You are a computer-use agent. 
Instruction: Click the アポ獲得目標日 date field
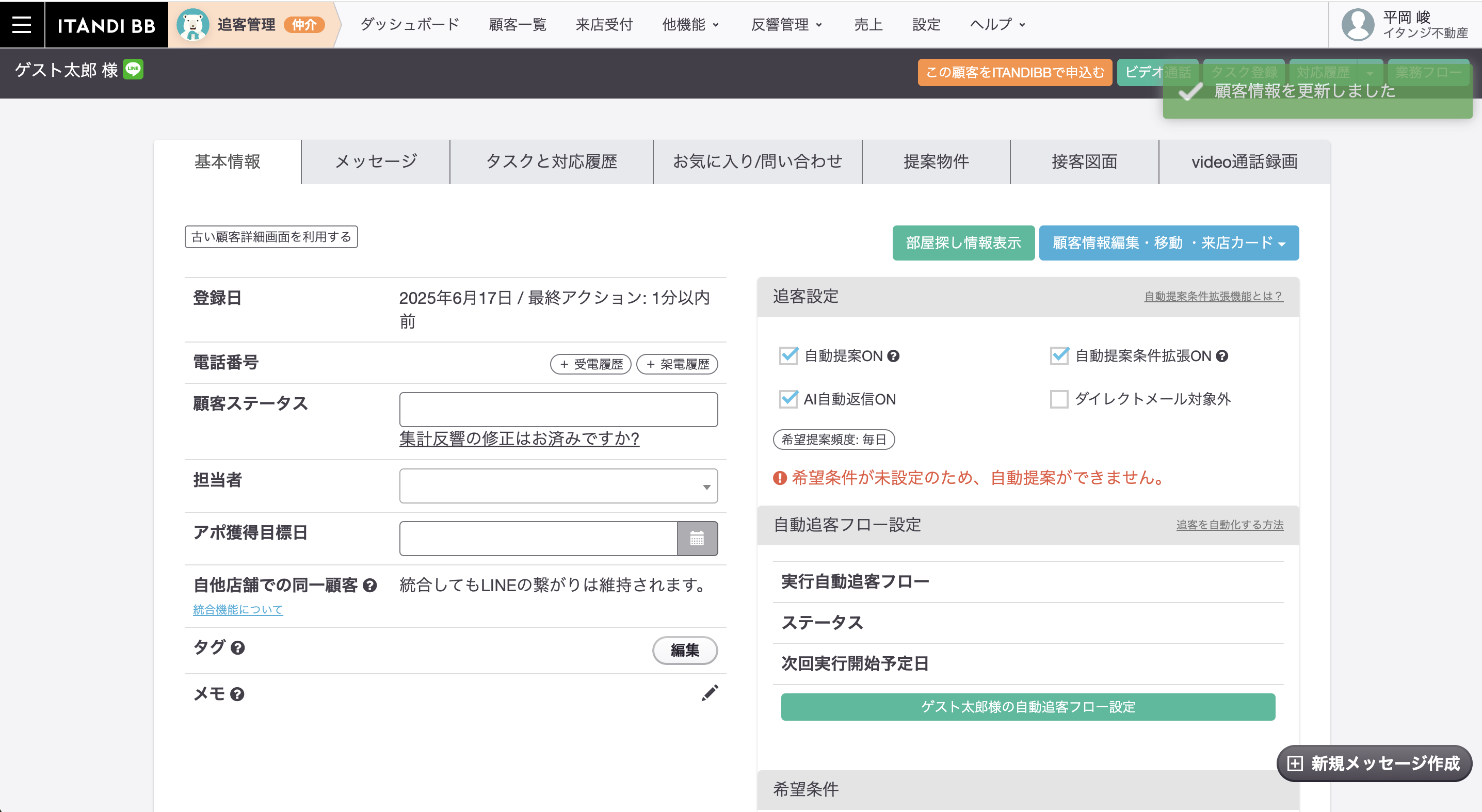click(x=539, y=538)
